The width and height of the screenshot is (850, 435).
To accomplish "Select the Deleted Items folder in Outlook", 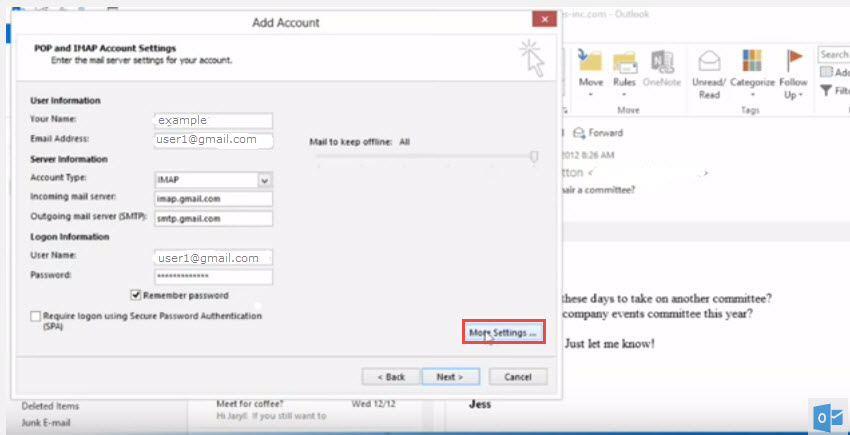I will (50, 406).
